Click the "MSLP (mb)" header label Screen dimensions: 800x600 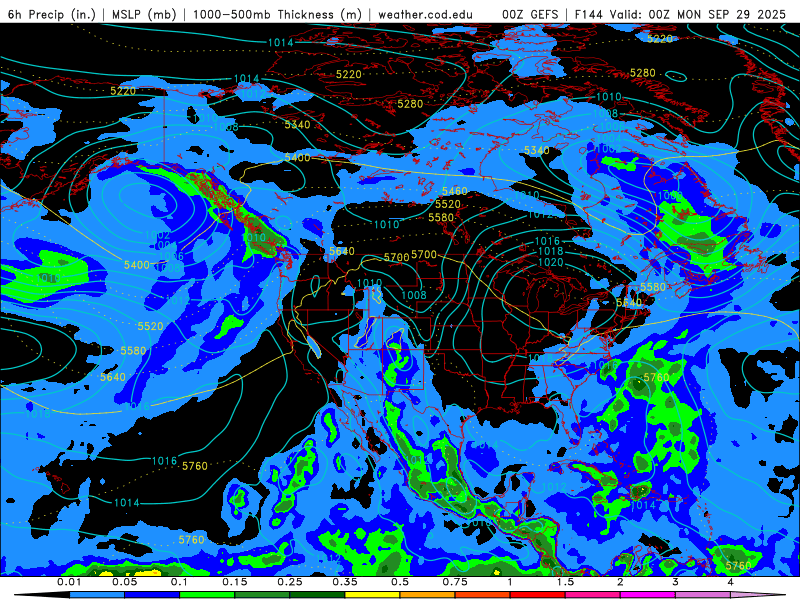(144, 14)
